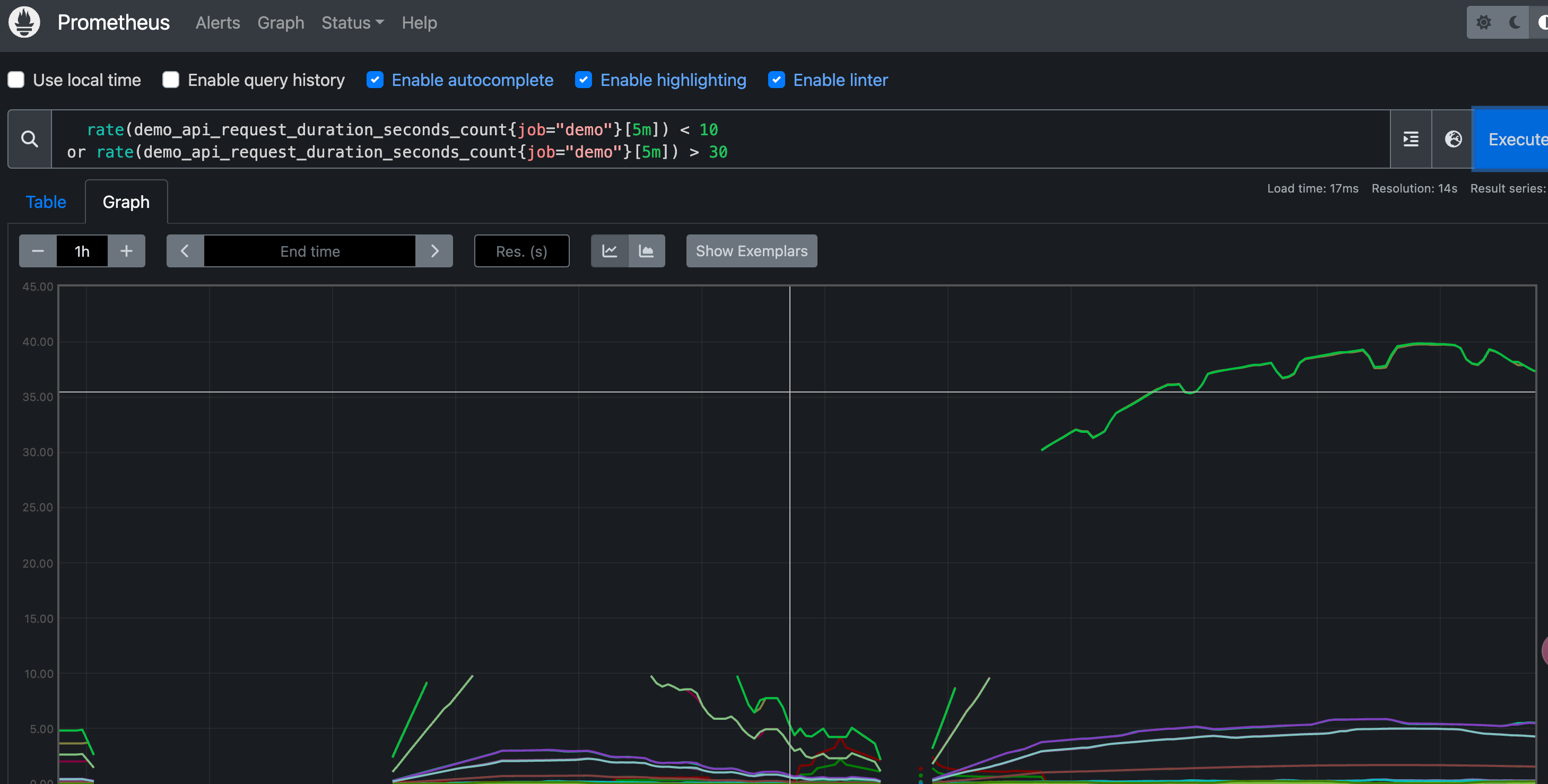Focus the End time input field

(x=310, y=251)
